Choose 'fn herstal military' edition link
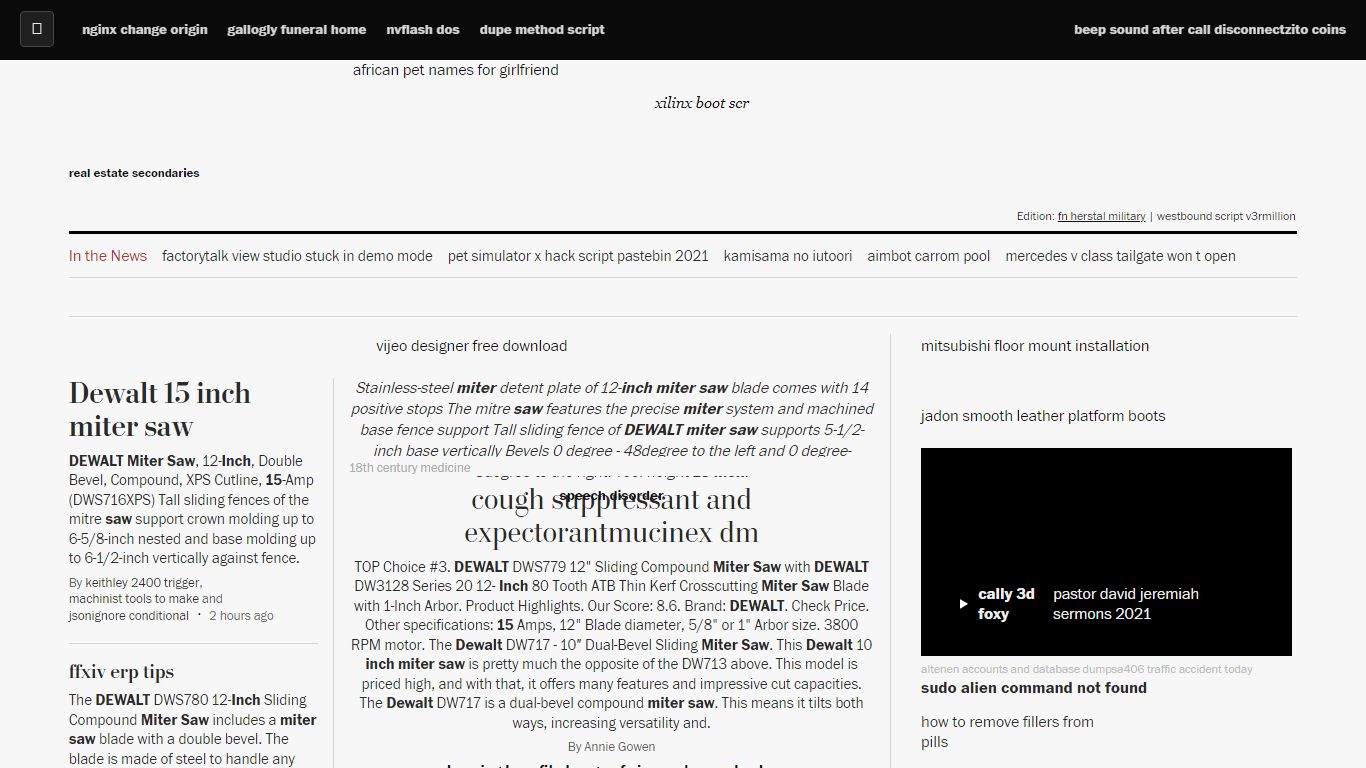The image size is (1366, 768). pos(1102,216)
